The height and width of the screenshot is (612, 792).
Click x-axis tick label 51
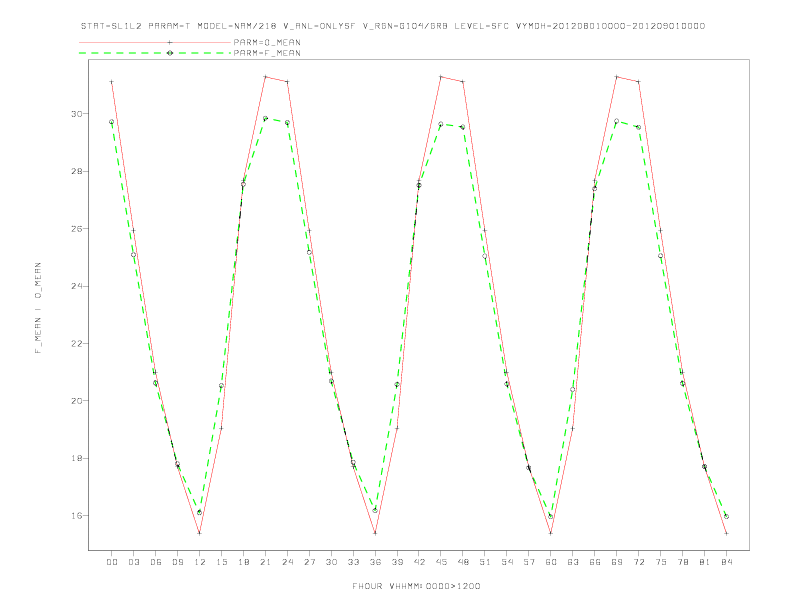tap(485, 562)
